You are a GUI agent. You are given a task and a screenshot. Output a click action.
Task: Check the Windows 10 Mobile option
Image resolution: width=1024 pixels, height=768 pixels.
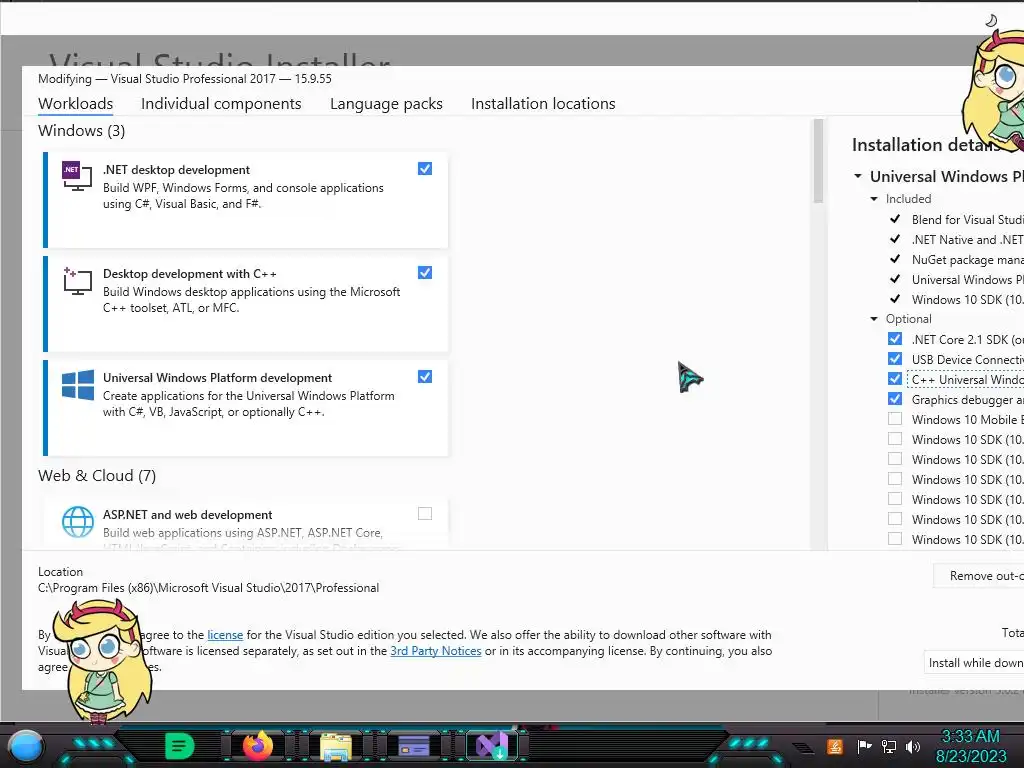[895, 419]
